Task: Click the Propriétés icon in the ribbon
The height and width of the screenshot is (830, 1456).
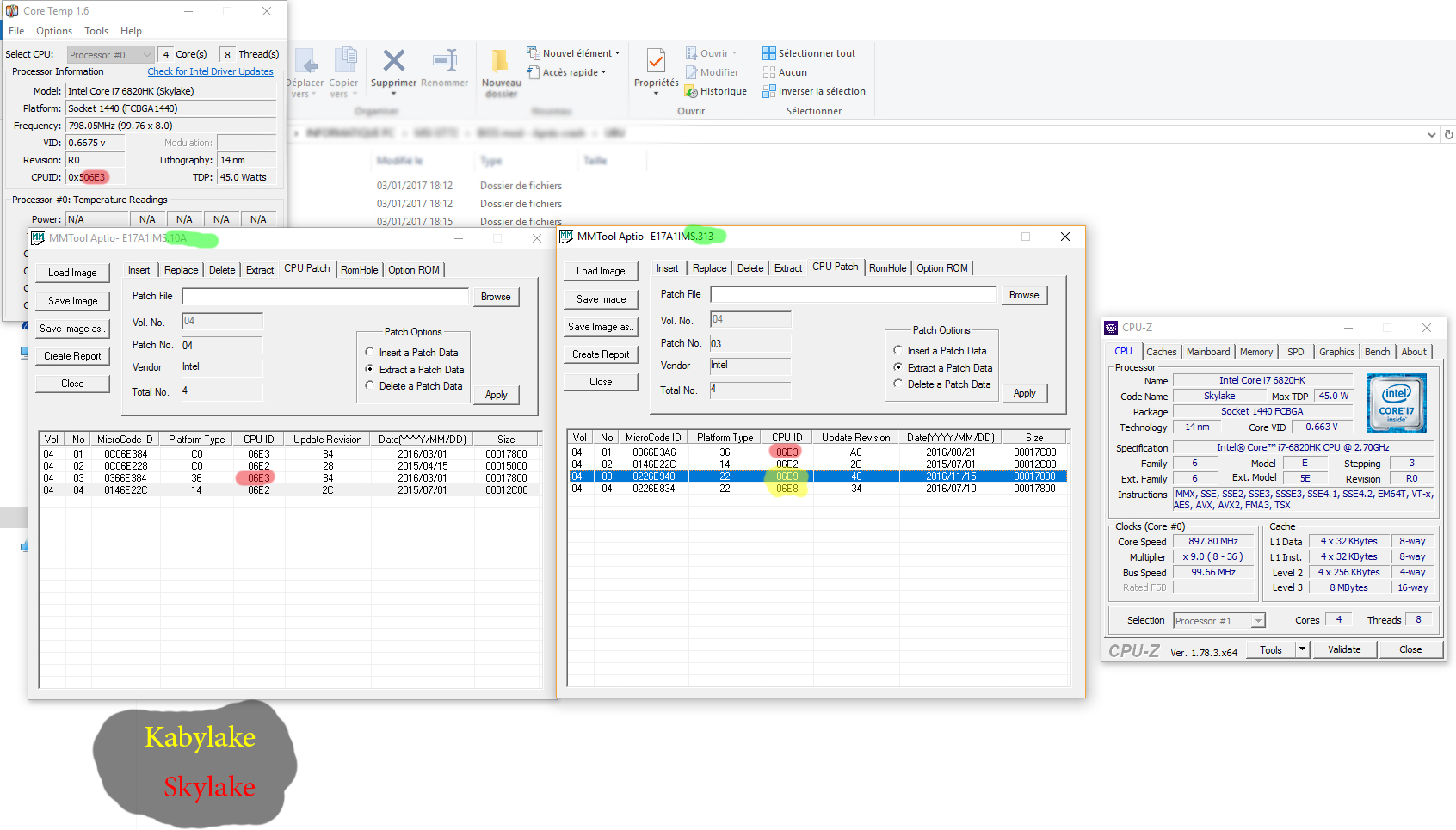Action: 656,61
